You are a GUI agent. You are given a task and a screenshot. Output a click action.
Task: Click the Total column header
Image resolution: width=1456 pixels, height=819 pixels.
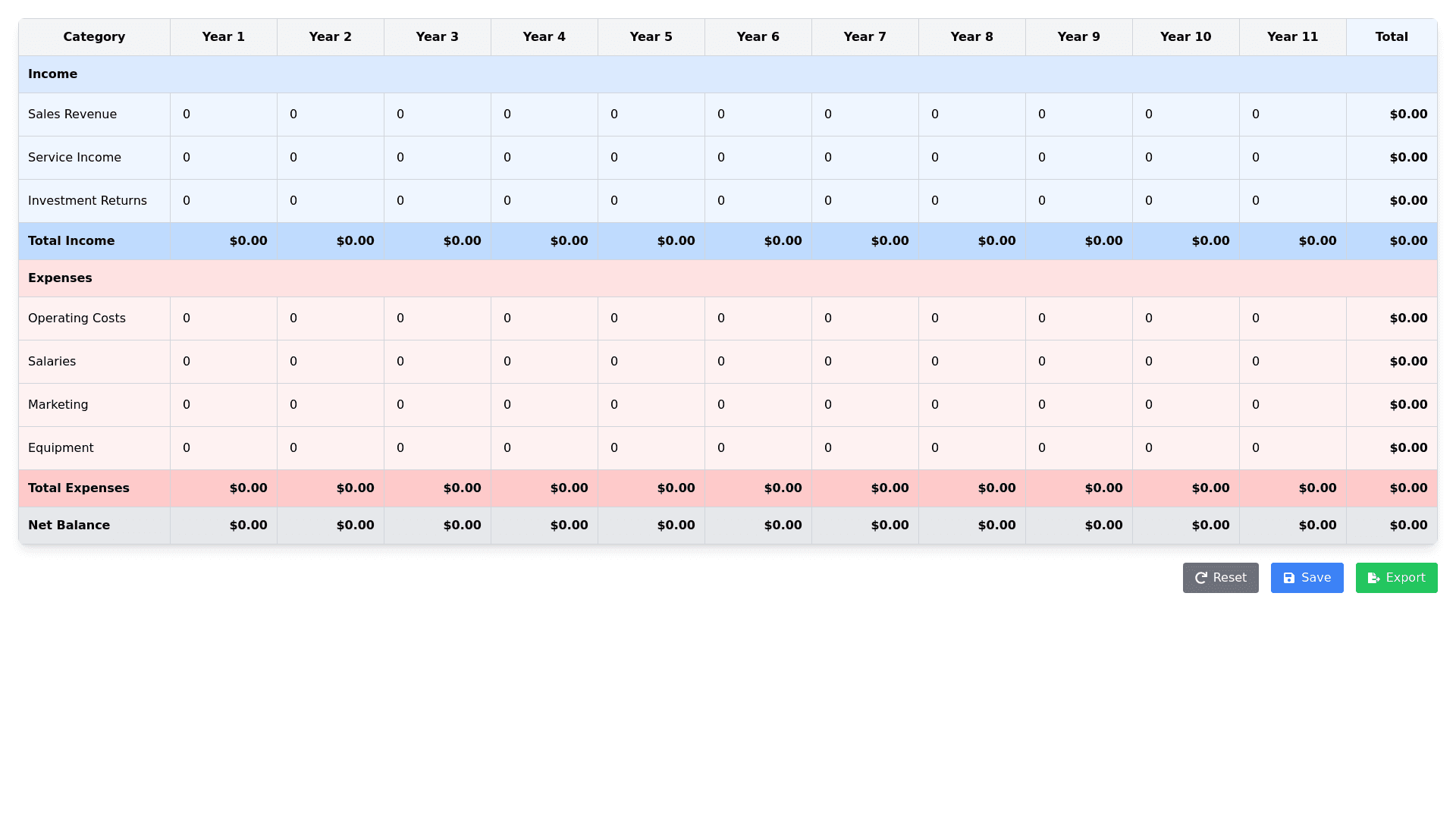point(1392,37)
